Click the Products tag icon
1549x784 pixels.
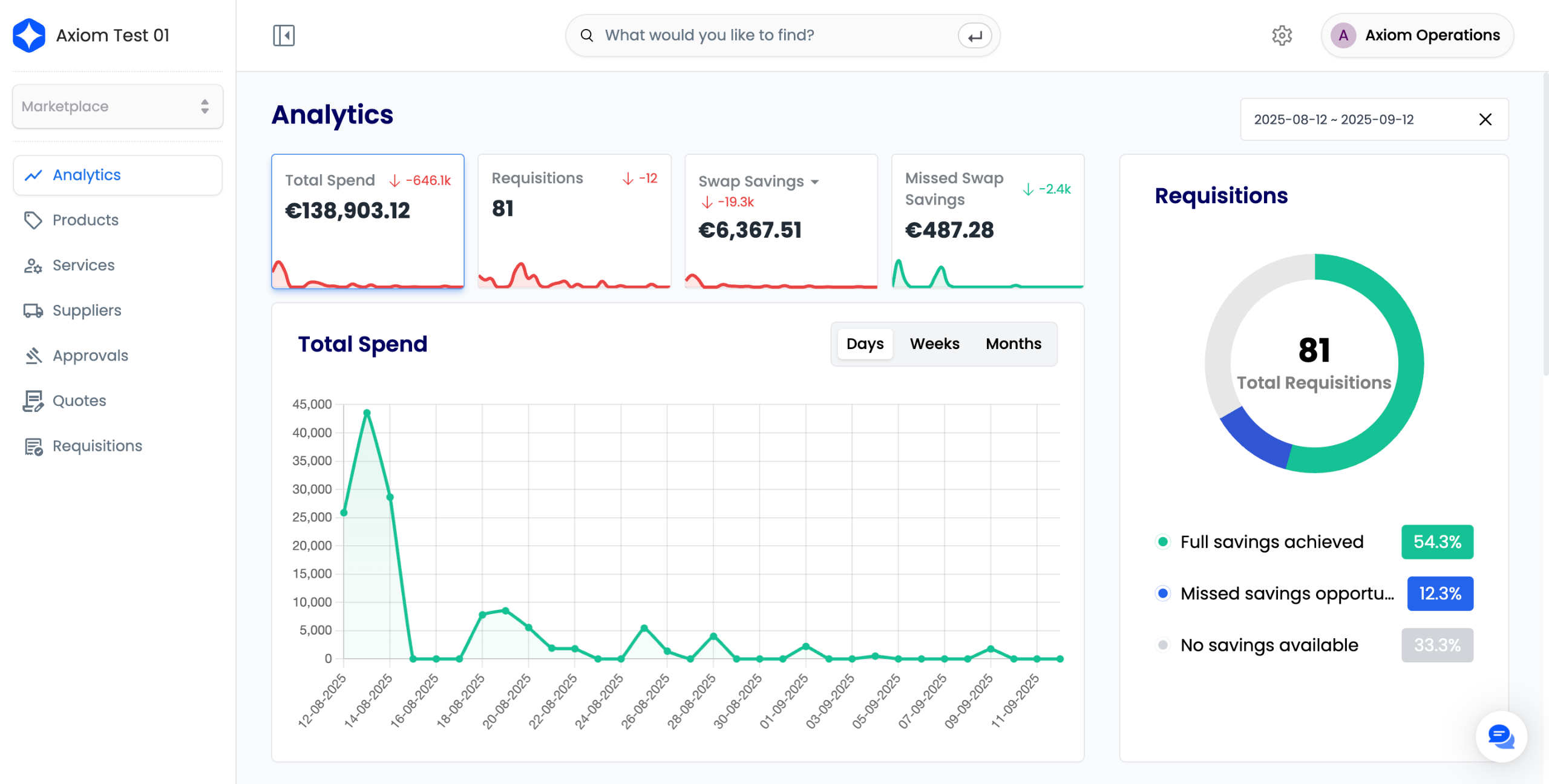pos(33,220)
